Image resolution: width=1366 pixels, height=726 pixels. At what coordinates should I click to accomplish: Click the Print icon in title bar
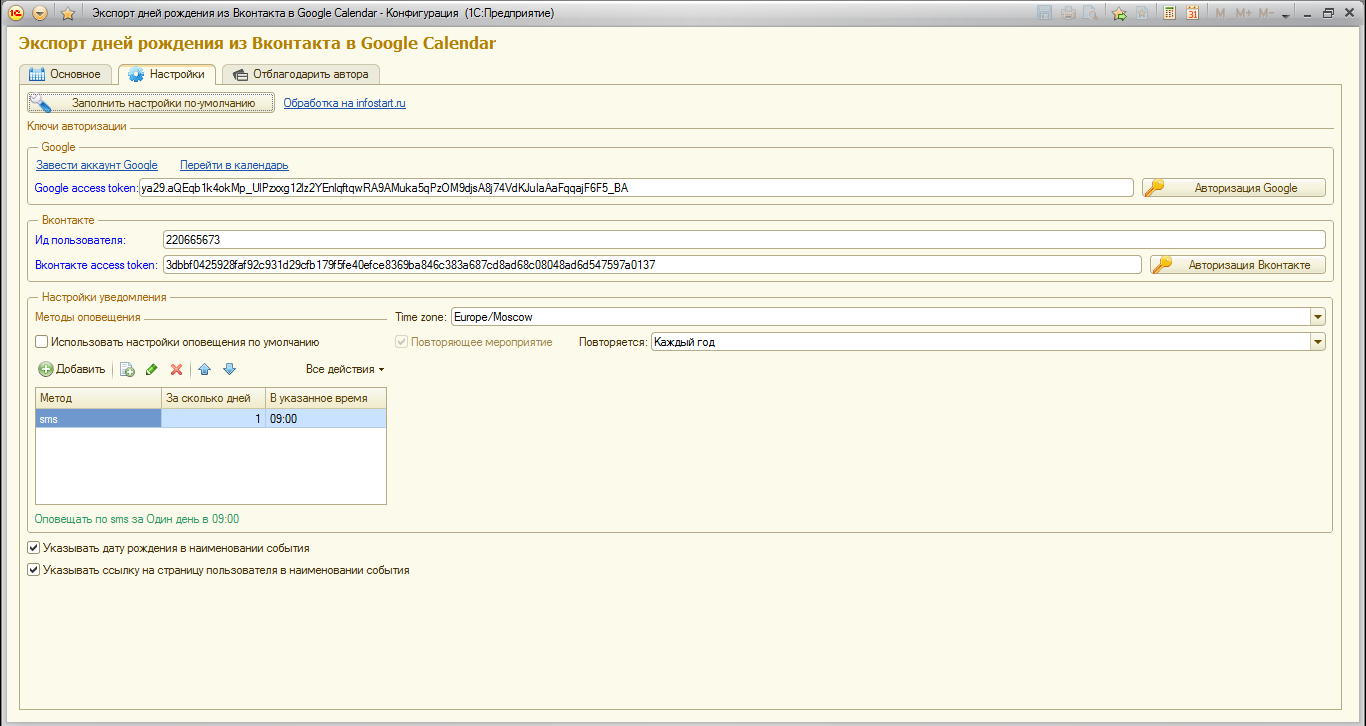[1068, 13]
